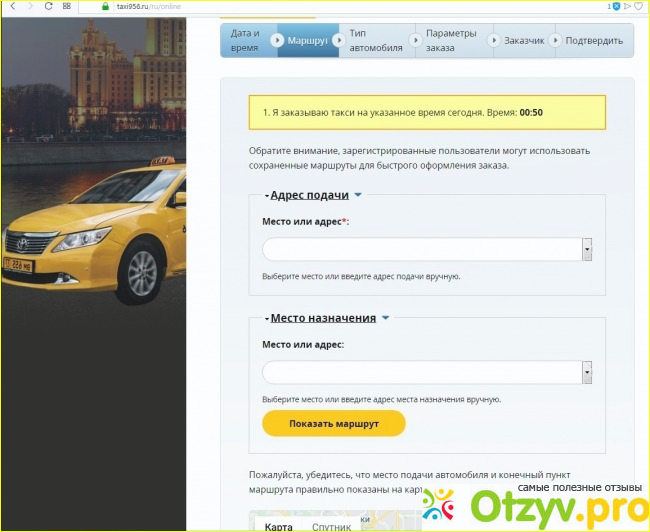Open the pickup address dropdown arrow
Image resolution: width=650 pixels, height=532 pixels.
pyautogui.click(x=587, y=250)
